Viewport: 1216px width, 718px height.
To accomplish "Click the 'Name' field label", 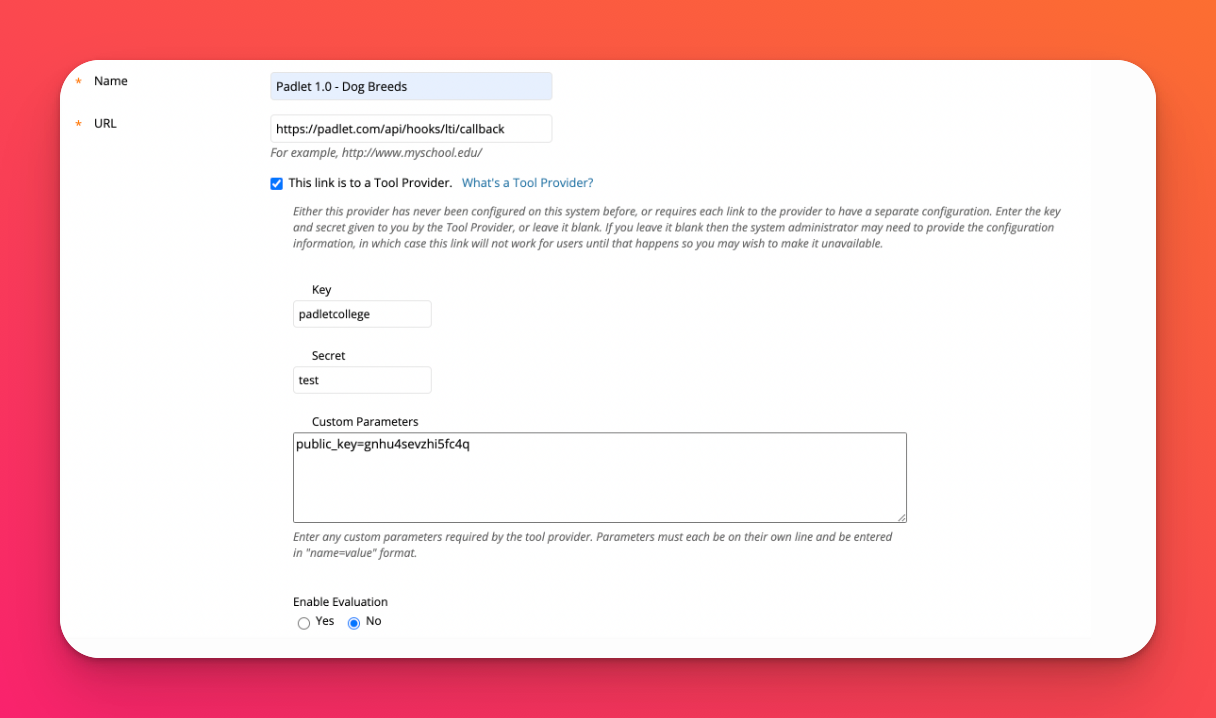I will [111, 81].
